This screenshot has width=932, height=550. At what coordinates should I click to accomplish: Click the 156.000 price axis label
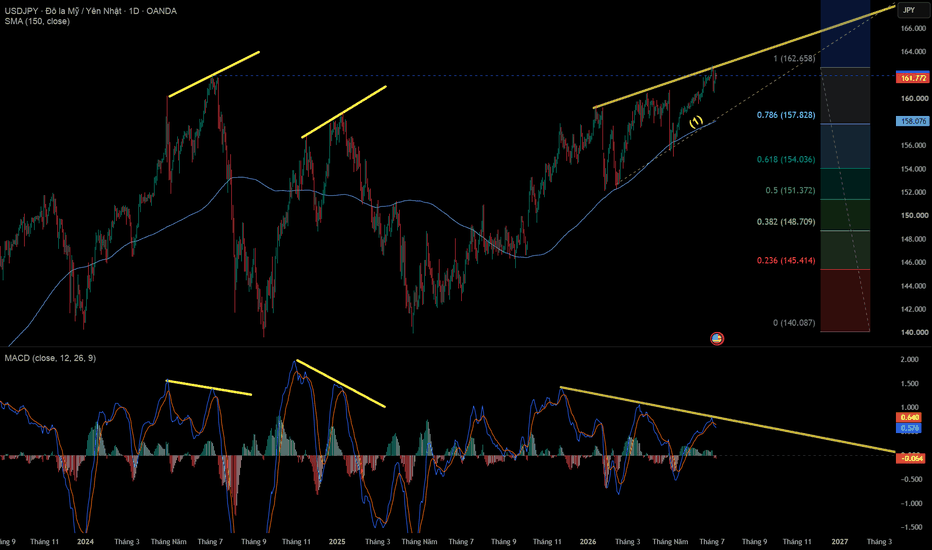point(914,145)
